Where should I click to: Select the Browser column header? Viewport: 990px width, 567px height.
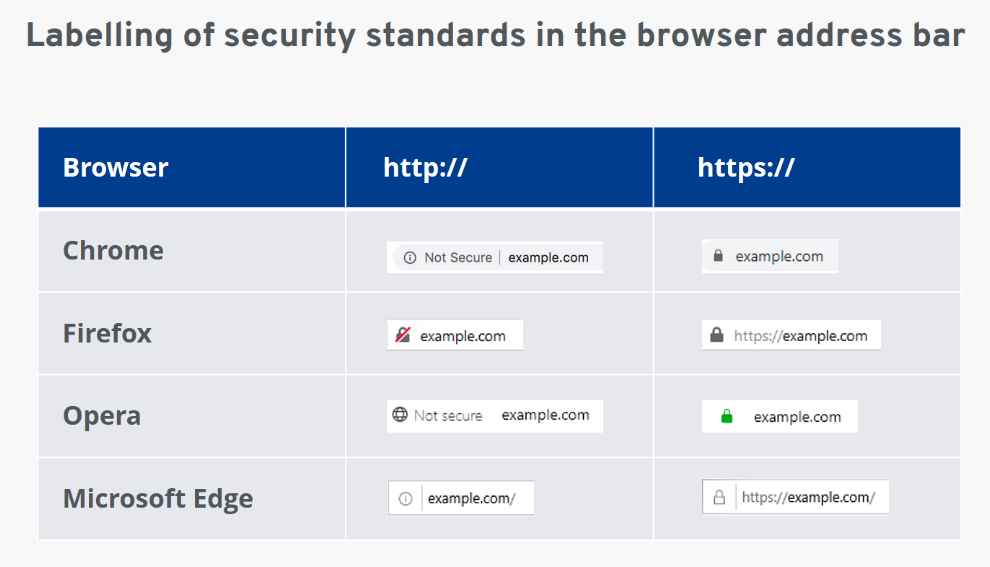[115, 167]
